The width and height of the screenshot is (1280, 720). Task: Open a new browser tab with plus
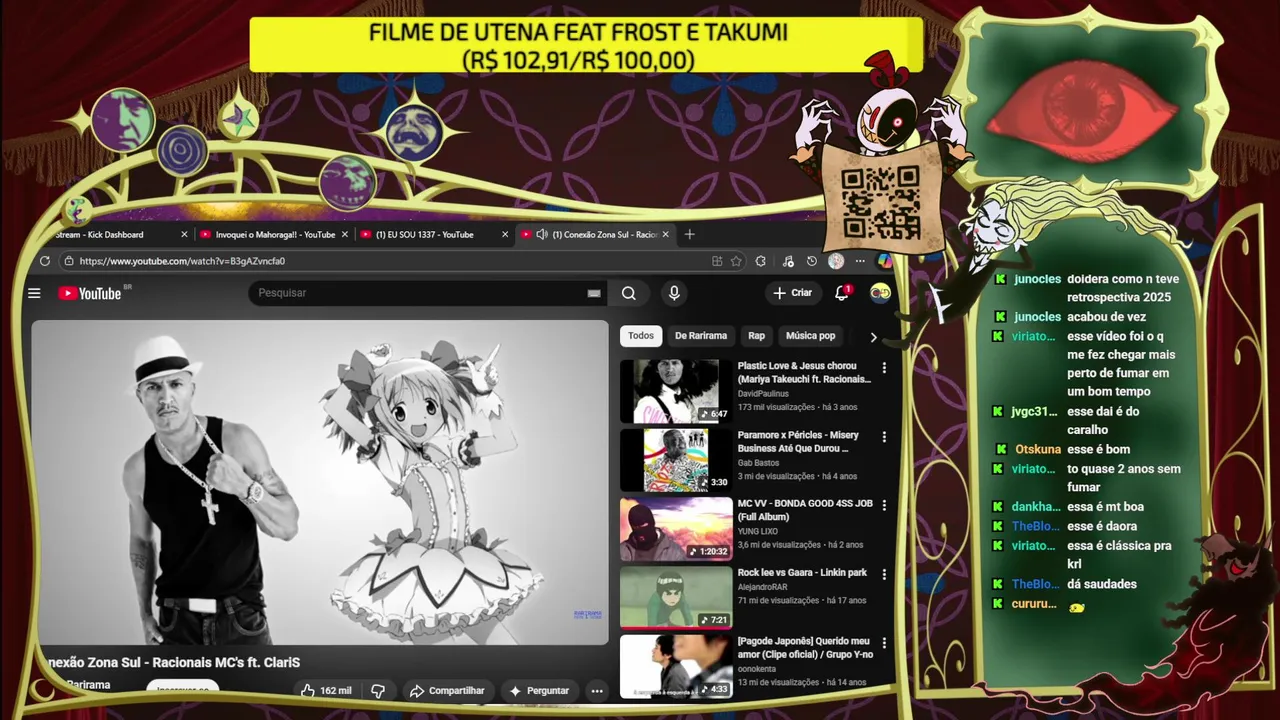pos(689,234)
